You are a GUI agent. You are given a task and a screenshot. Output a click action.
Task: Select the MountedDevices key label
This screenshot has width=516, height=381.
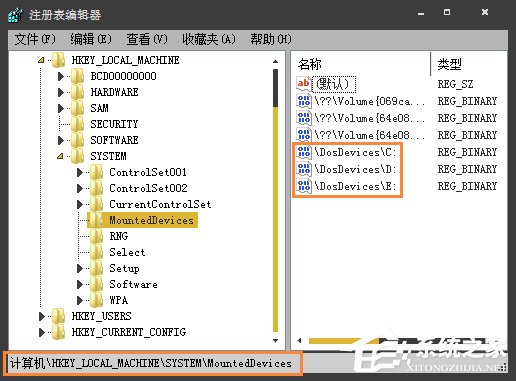pyautogui.click(x=152, y=220)
